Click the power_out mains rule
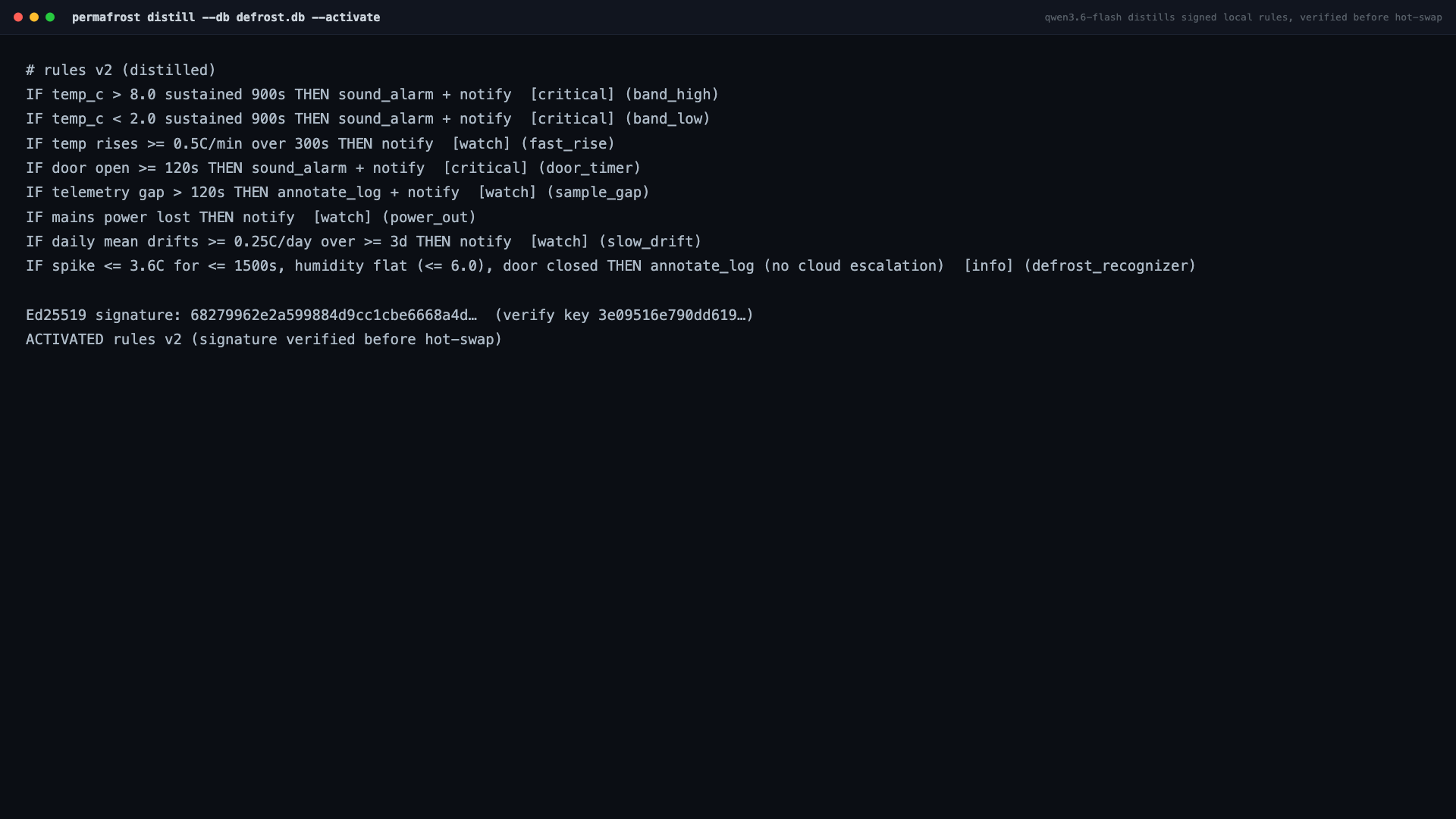 click(x=251, y=217)
